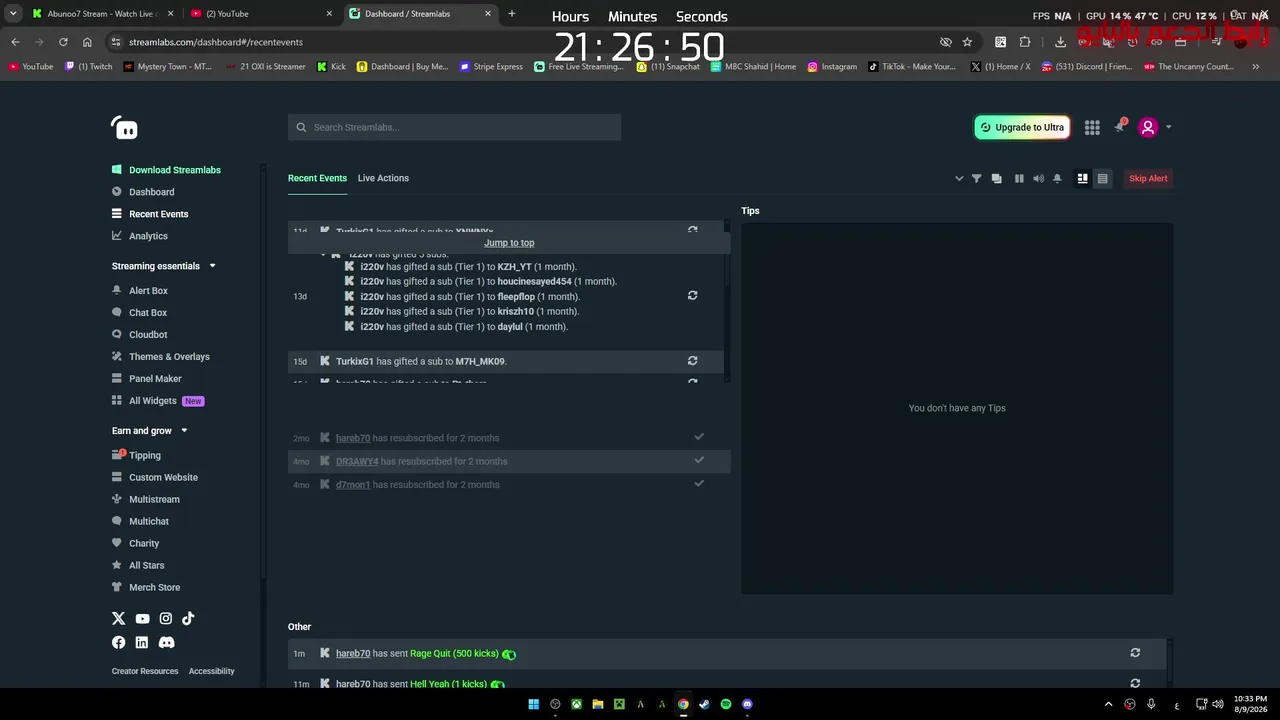Select the Recent Events tab
Viewport: 1280px width, 720px height.
click(317, 178)
